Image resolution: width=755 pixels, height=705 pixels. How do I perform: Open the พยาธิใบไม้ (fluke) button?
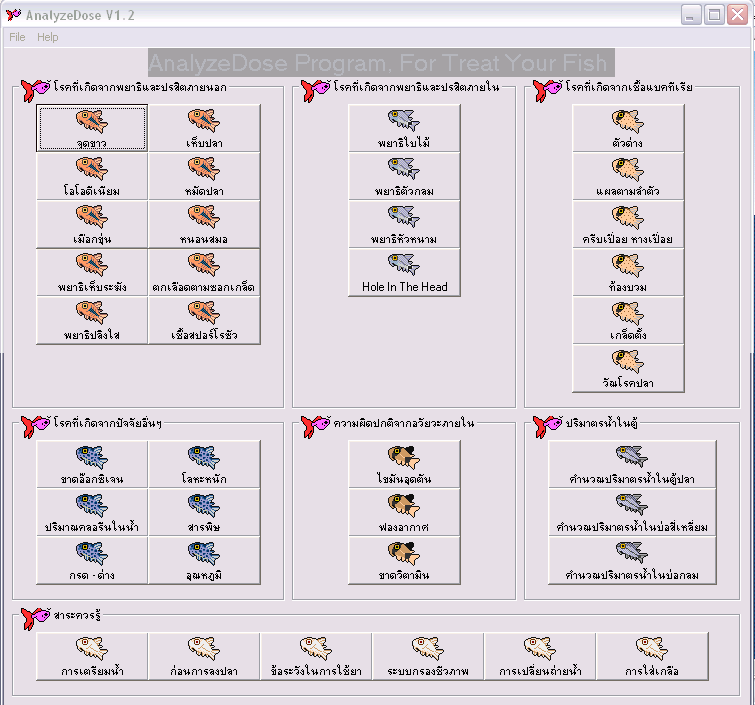point(404,128)
